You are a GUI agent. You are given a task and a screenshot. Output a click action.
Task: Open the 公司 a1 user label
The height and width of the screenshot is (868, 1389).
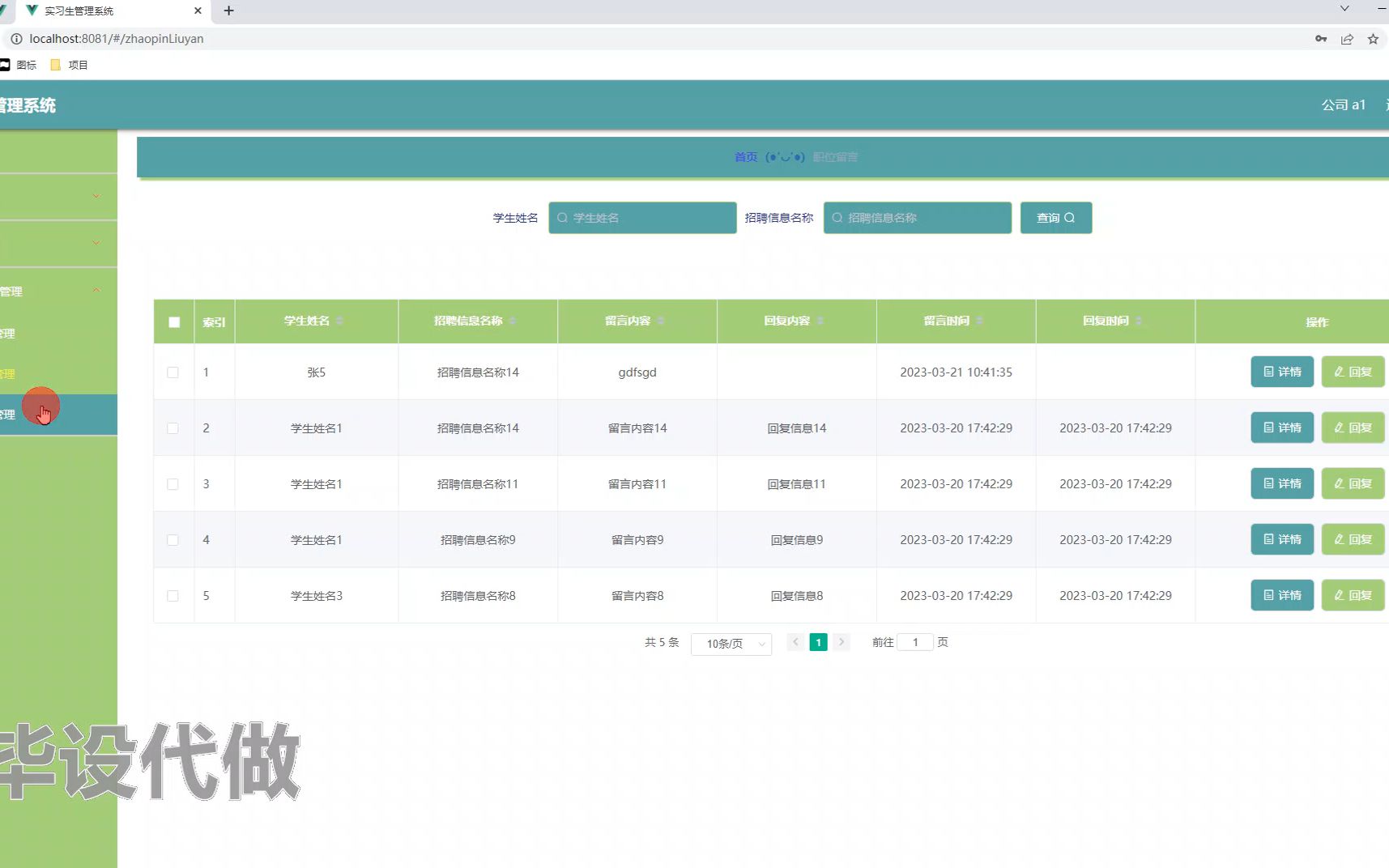[1344, 104]
